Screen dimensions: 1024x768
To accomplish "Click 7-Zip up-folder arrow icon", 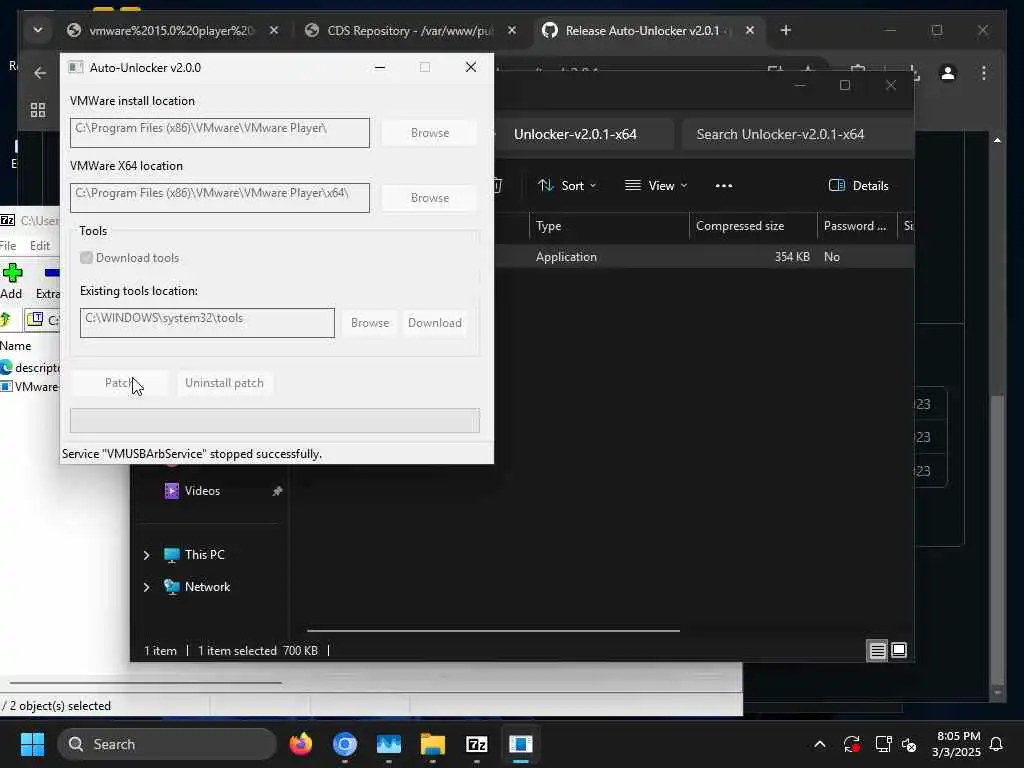I will pos(6,319).
